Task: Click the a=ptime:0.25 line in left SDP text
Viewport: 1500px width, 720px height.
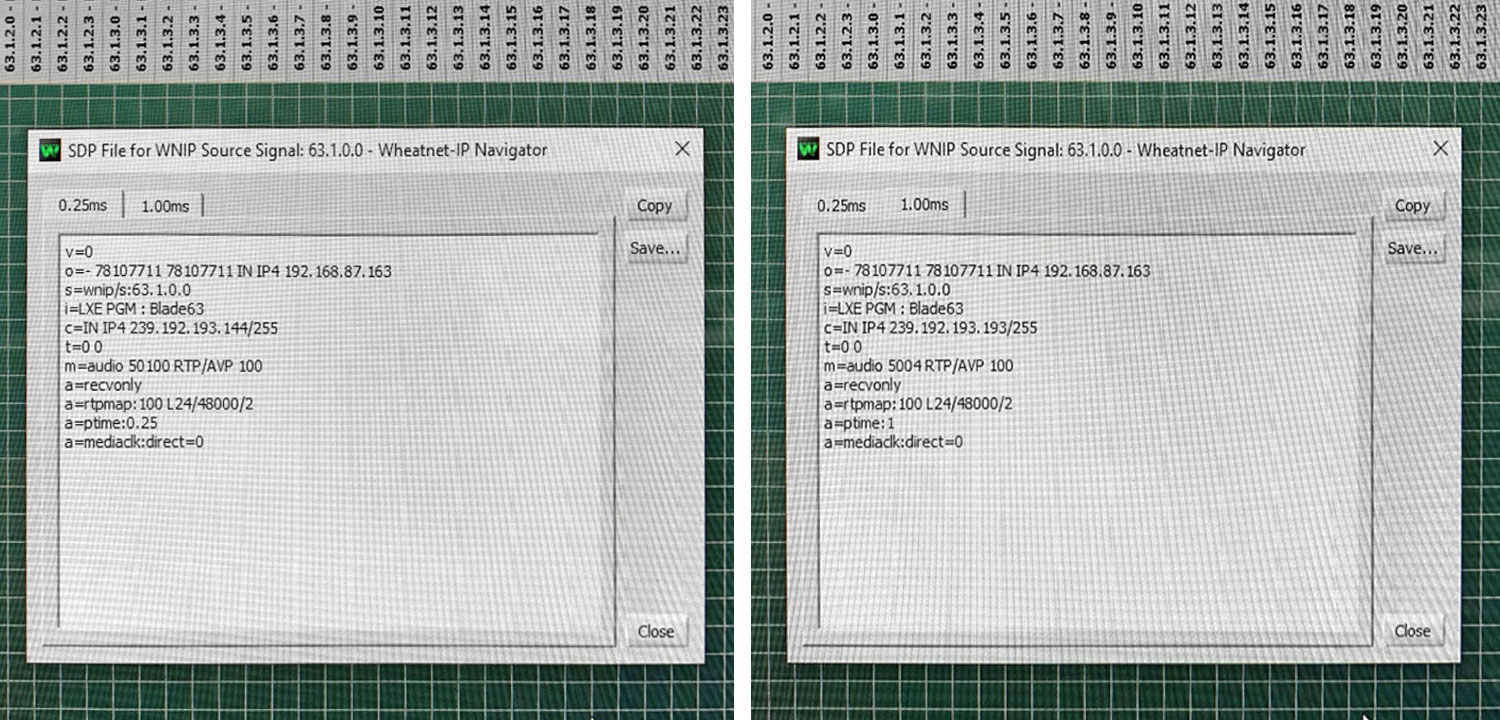Action: pos(111,423)
